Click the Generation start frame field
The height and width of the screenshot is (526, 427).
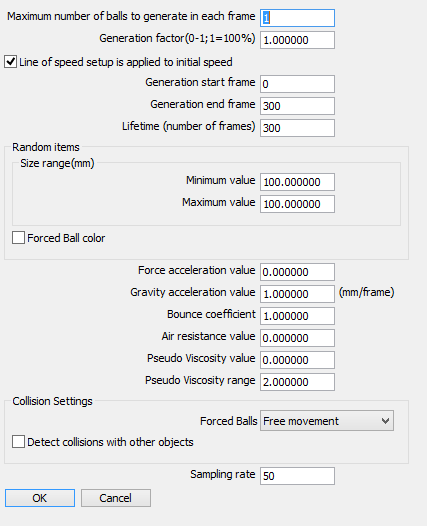coord(297,84)
